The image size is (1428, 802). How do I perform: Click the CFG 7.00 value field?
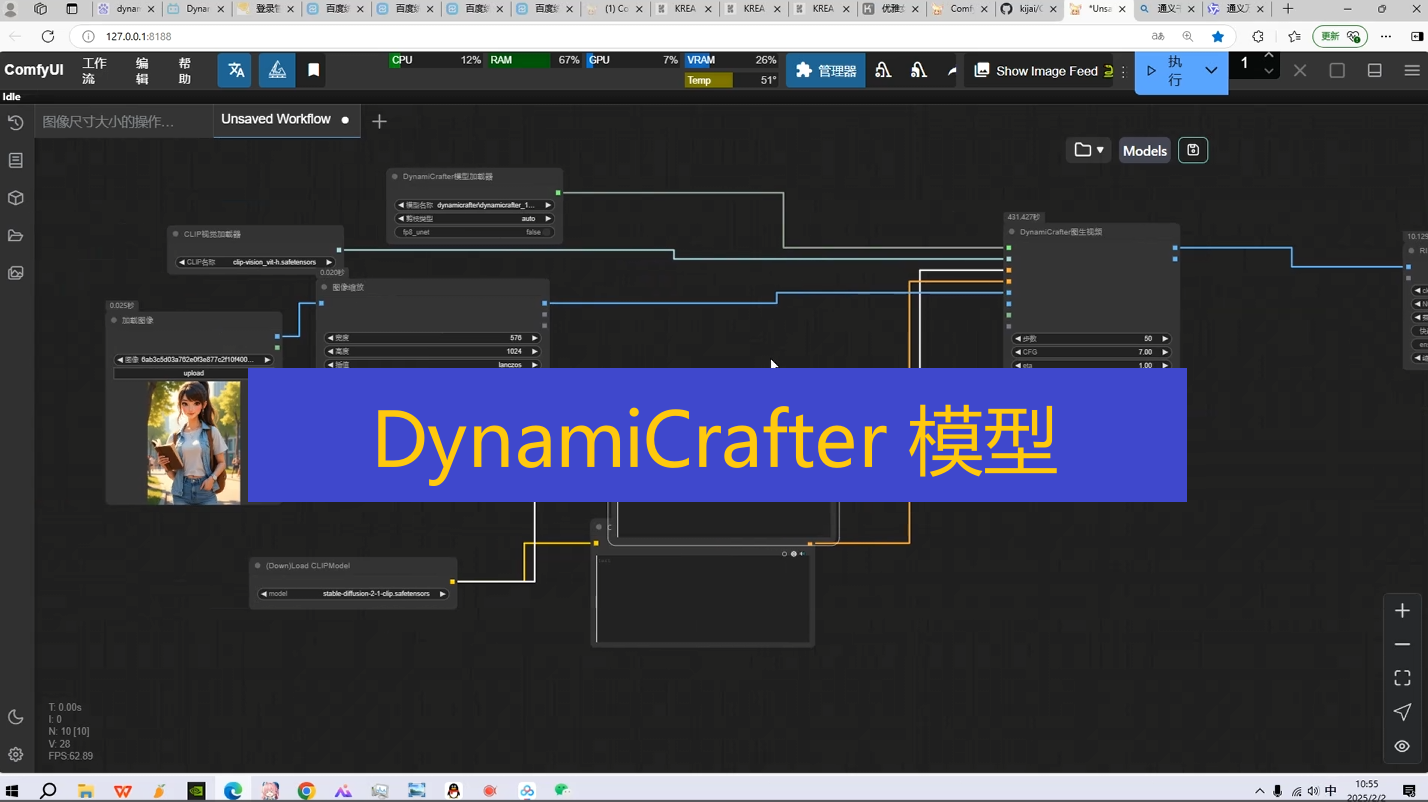(1092, 352)
